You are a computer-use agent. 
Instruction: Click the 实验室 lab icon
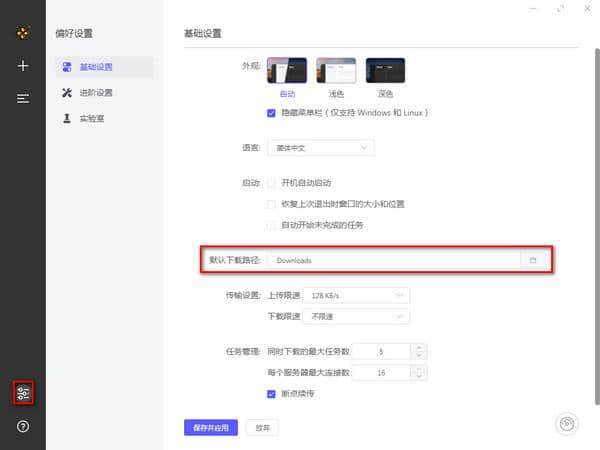67,118
